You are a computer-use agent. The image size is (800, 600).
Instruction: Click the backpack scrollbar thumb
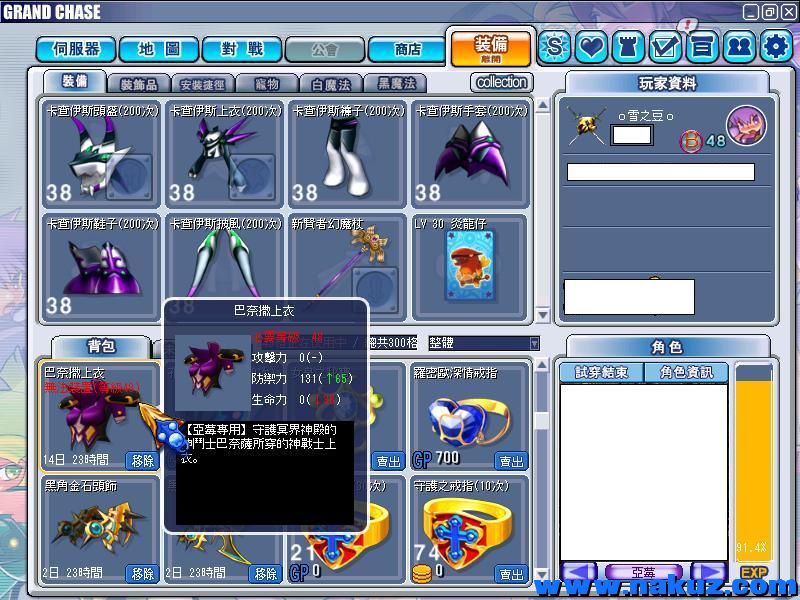(542, 421)
